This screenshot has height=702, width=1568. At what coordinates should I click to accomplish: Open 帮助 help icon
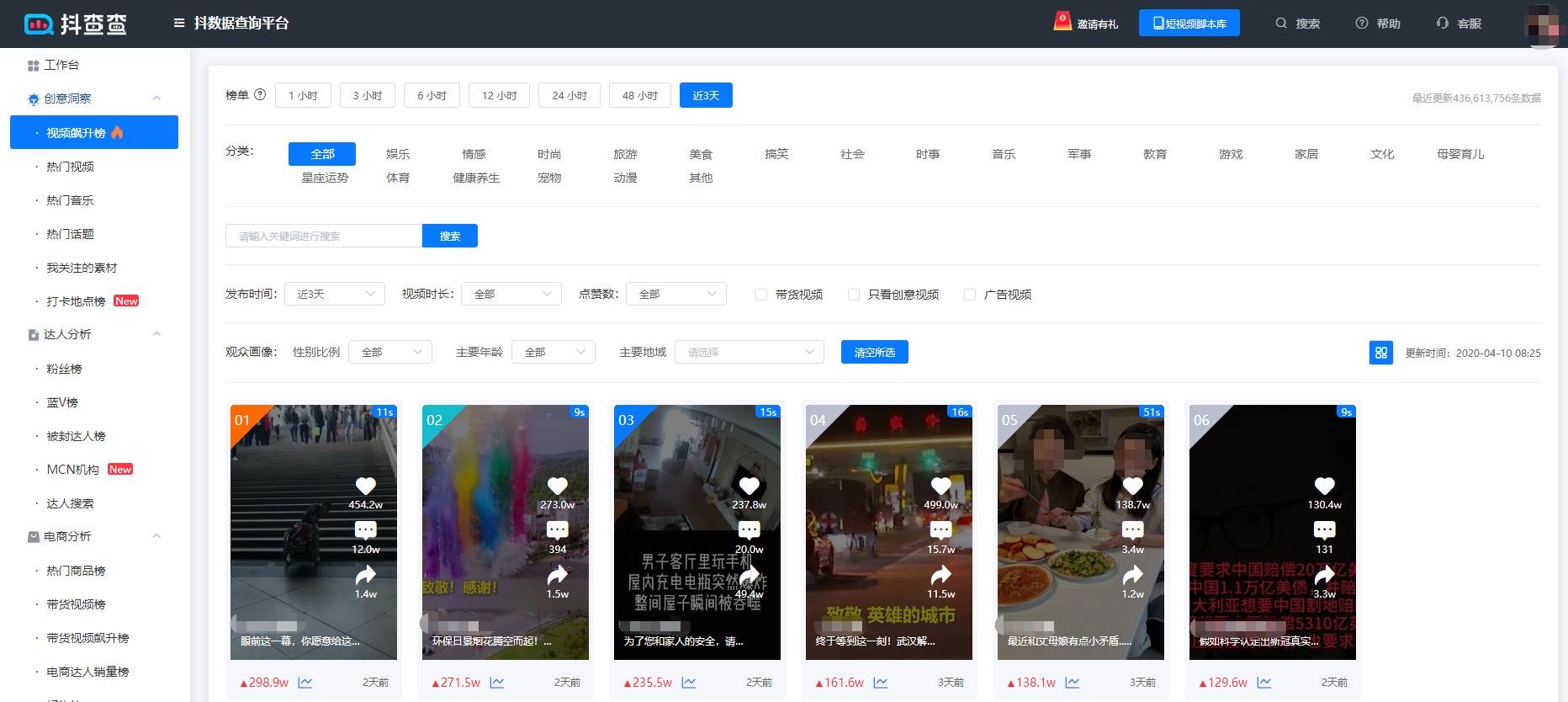1362,24
